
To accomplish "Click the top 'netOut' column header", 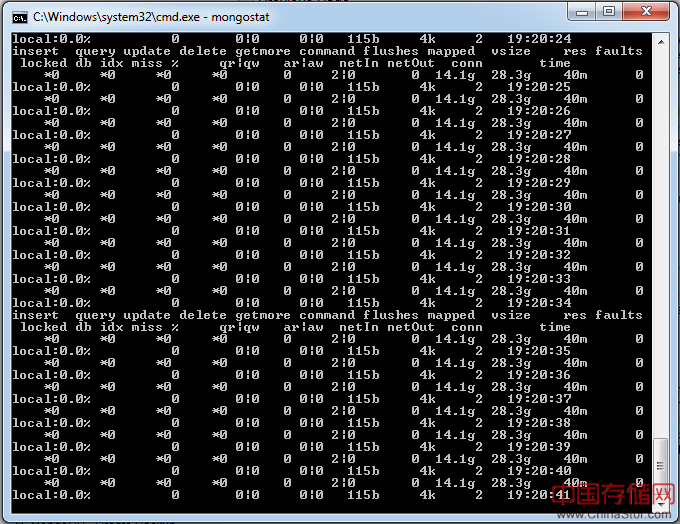I will point(411,63).
